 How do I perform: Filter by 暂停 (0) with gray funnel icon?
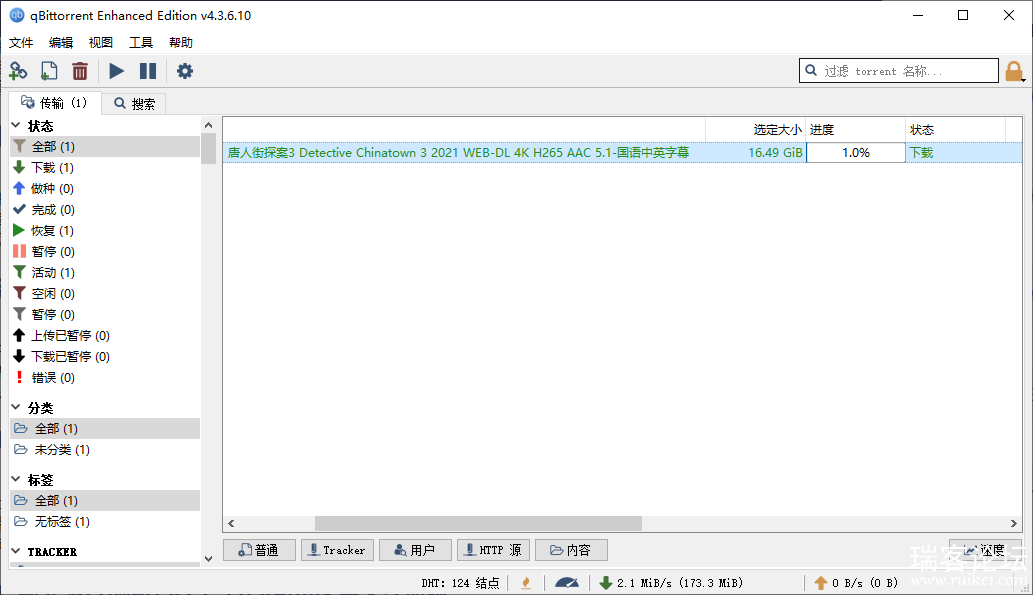[105, 314]
